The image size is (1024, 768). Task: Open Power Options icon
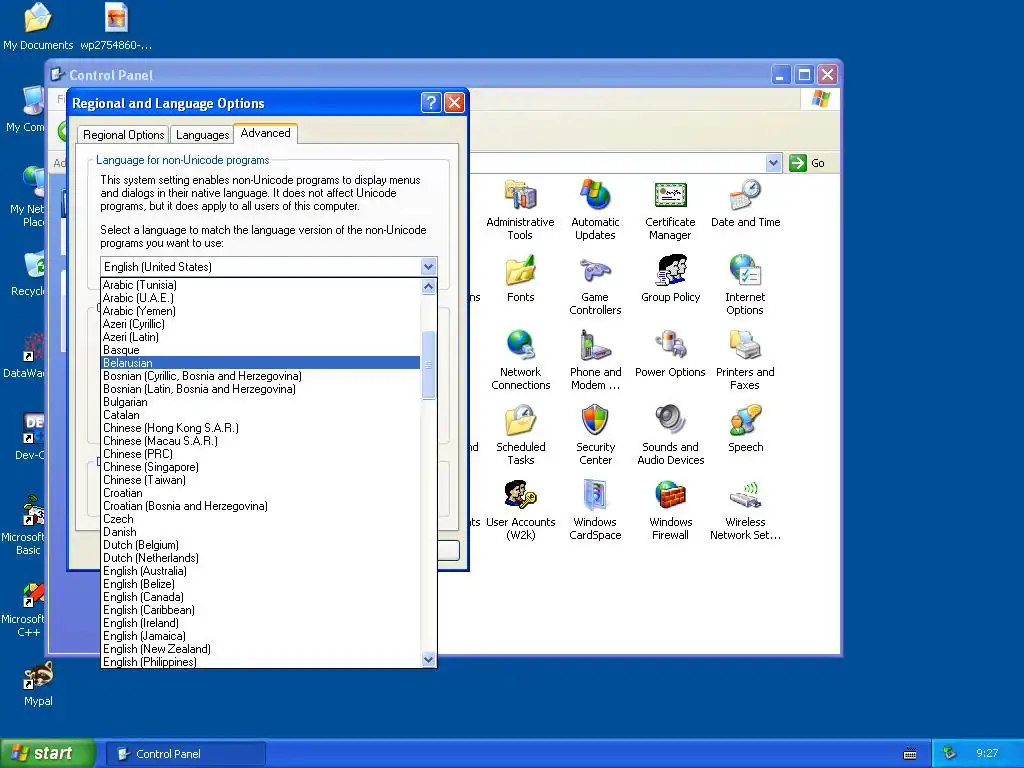[670, 345]
